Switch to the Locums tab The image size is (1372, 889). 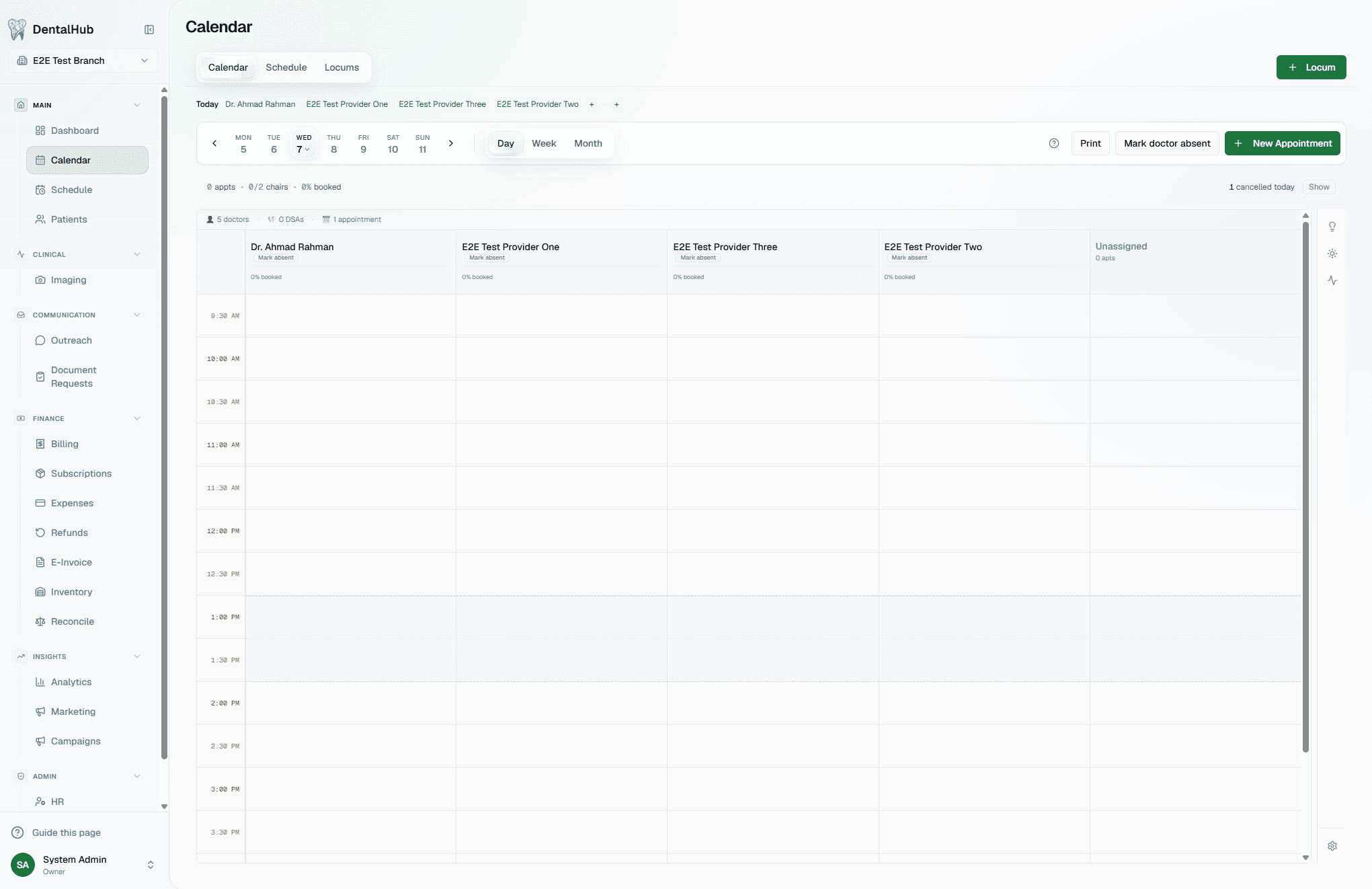click(341, 67)
